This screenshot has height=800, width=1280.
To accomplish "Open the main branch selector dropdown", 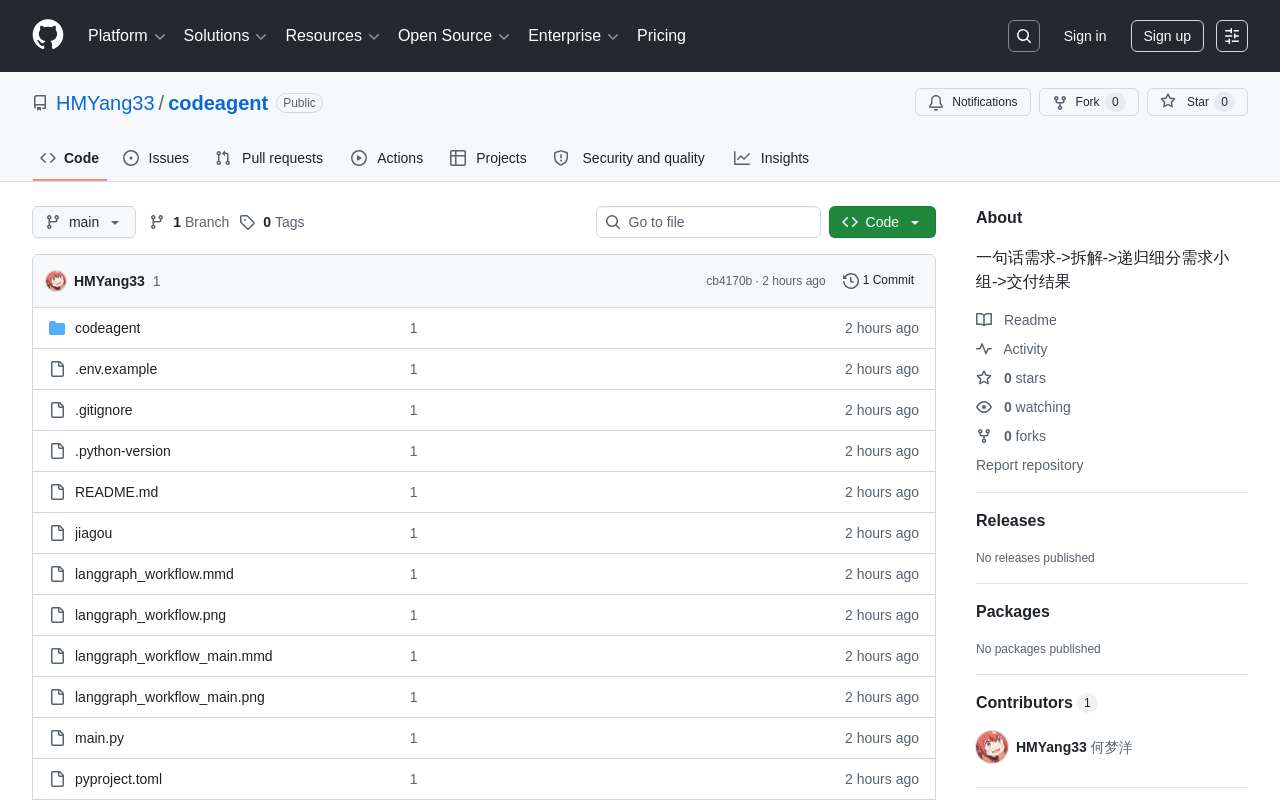I will 84,222.
